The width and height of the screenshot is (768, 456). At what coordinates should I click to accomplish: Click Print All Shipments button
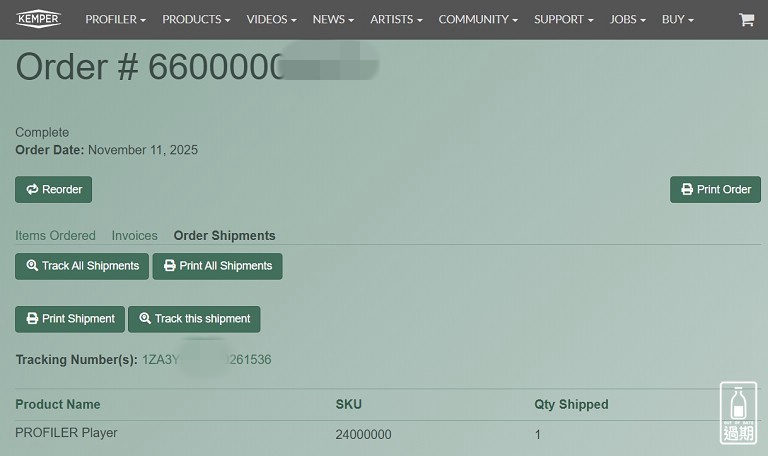[x=217, y=266]
